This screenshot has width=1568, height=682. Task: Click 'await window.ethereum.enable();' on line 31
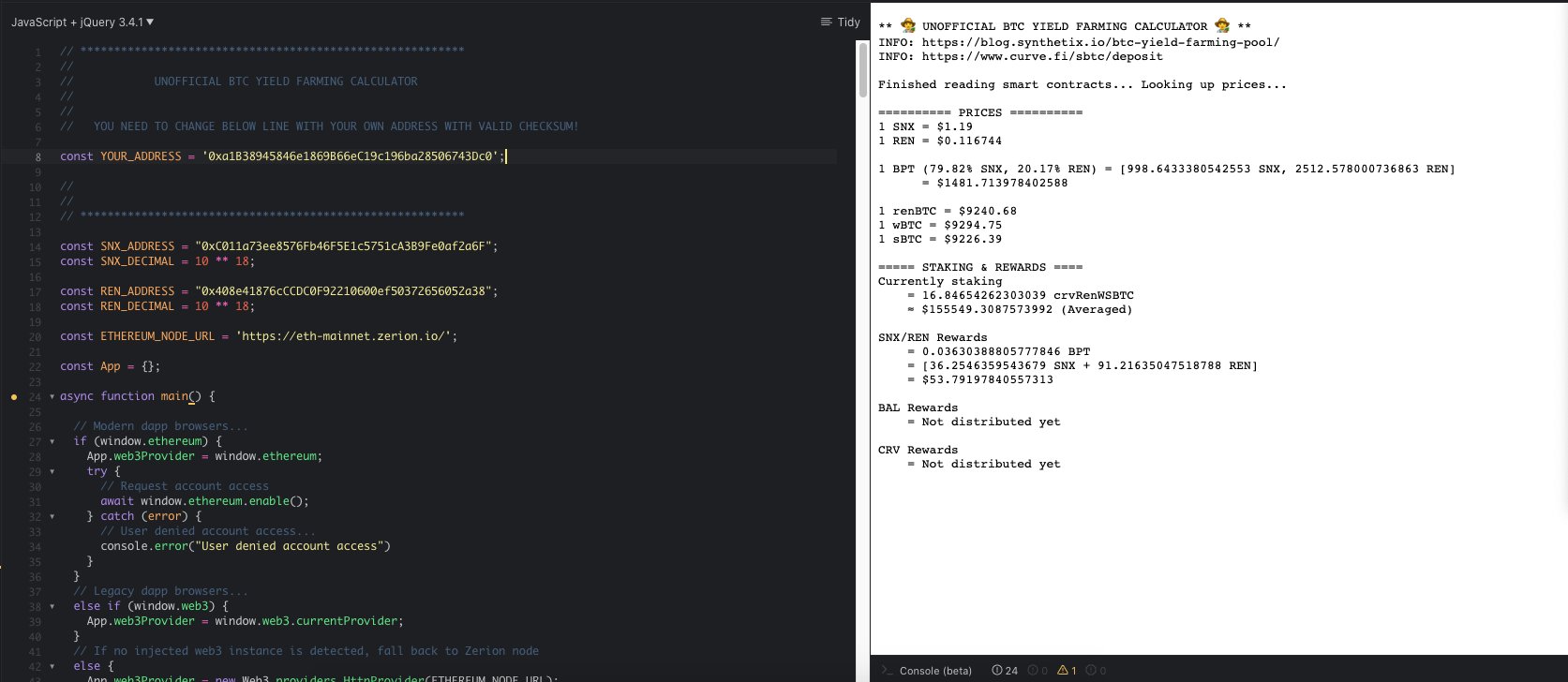pos(204,501)
